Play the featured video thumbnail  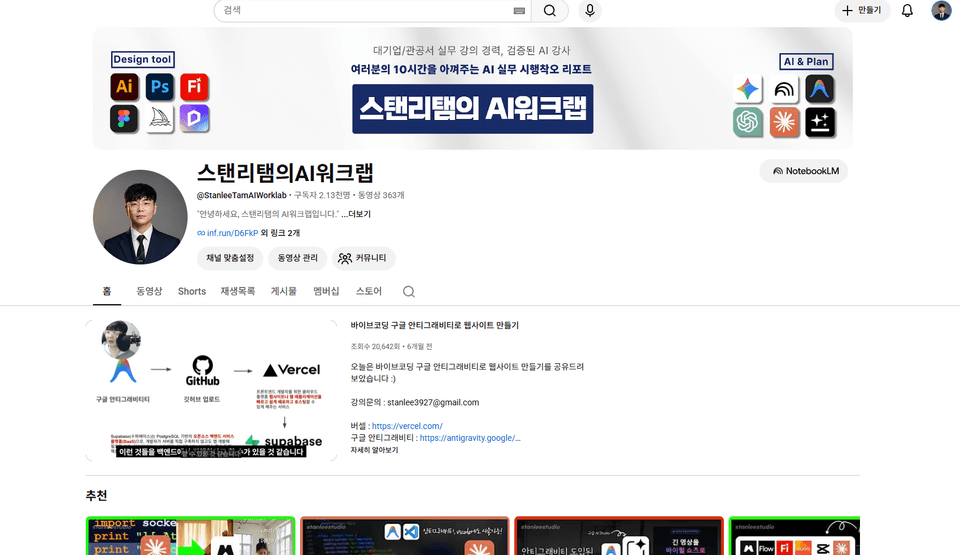point(211,390)
